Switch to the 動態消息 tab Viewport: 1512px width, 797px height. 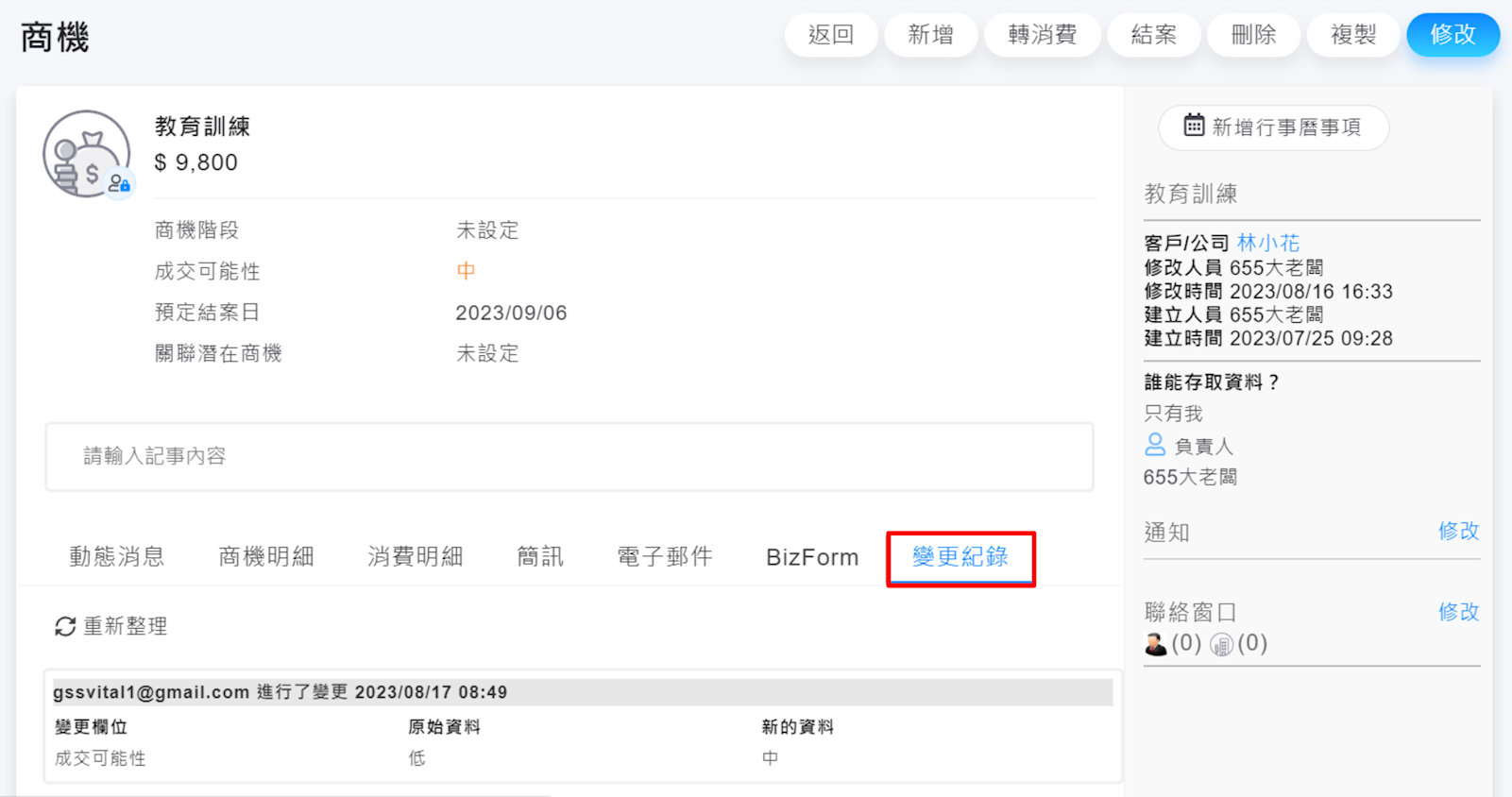coord(117,557)
